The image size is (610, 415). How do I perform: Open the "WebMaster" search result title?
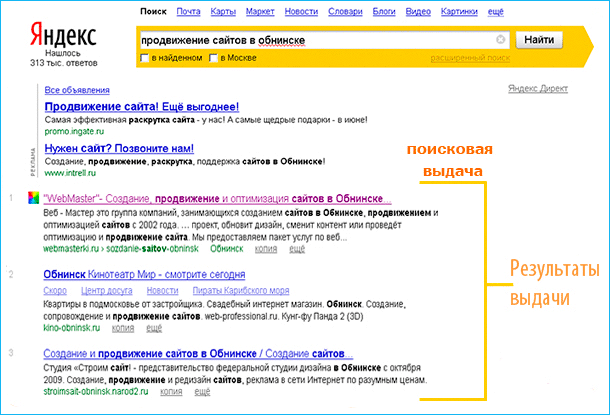pos(217,199)
